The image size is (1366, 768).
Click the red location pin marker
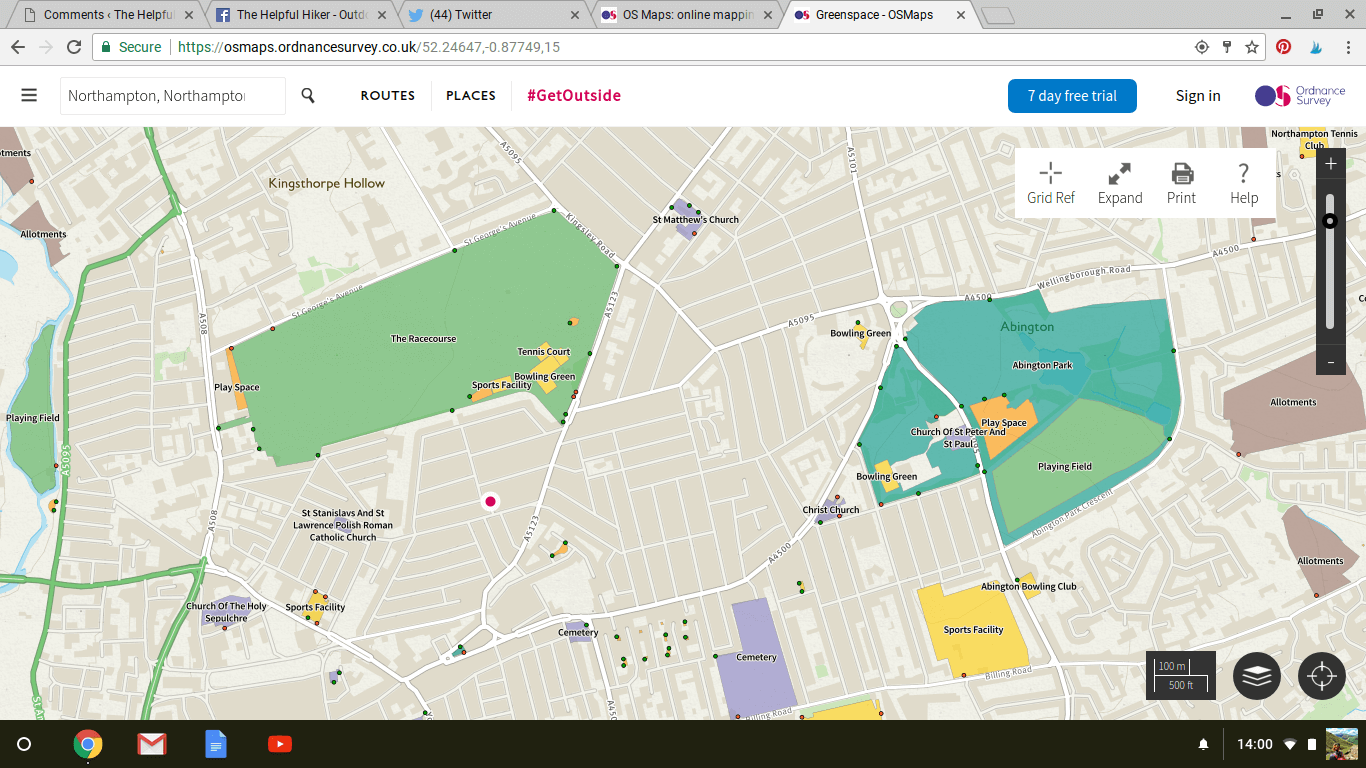(x=490, y=501)
